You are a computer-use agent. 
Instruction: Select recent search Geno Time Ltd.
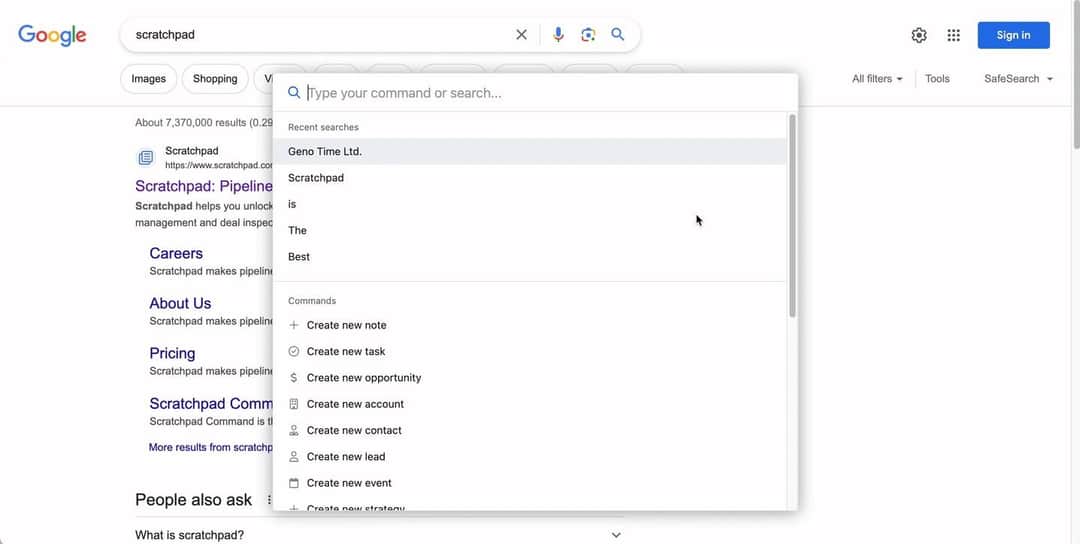coord(530,151)
